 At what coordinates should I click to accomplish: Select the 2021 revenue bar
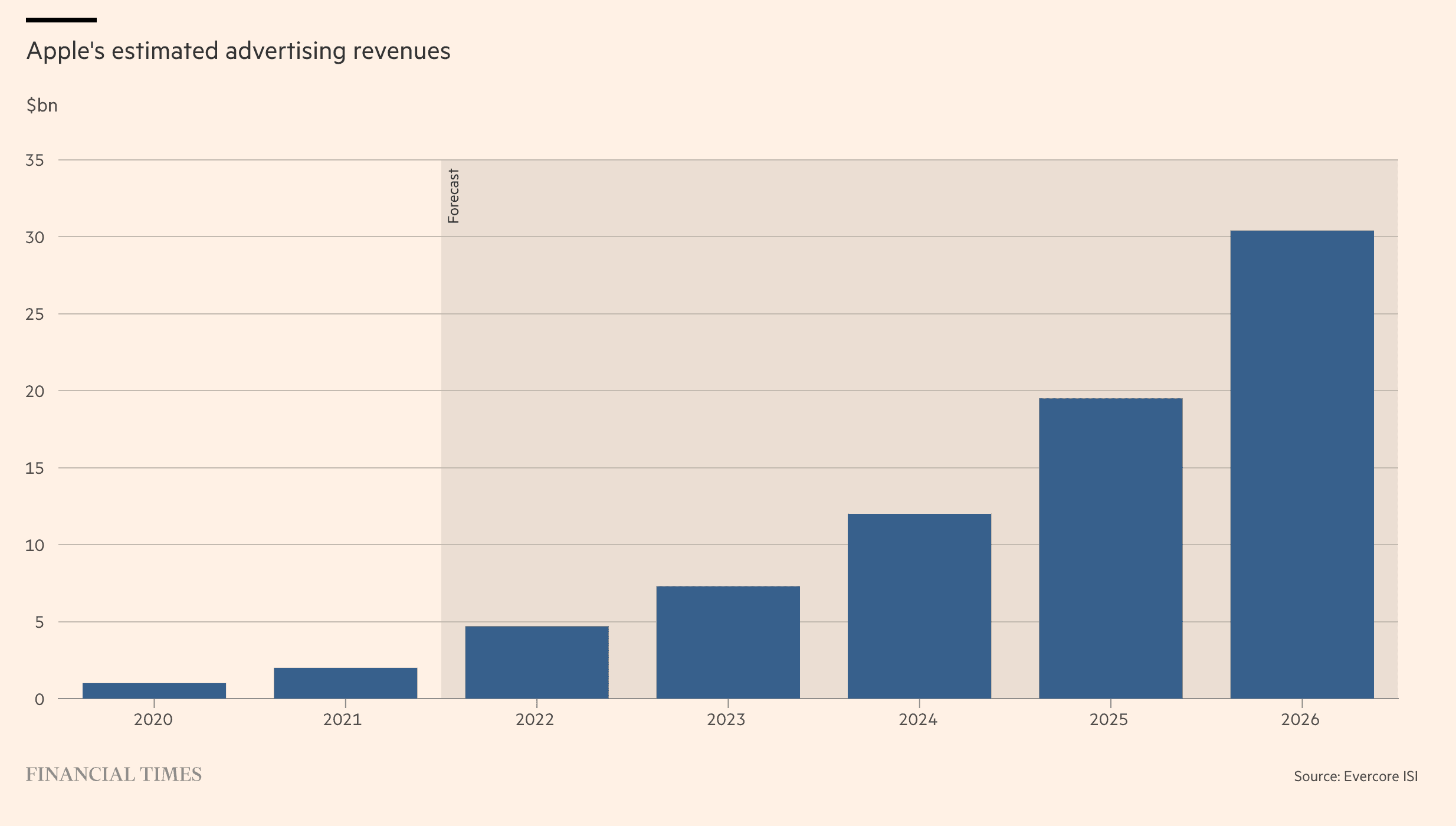pyautogui.click(x=345, y=683)
